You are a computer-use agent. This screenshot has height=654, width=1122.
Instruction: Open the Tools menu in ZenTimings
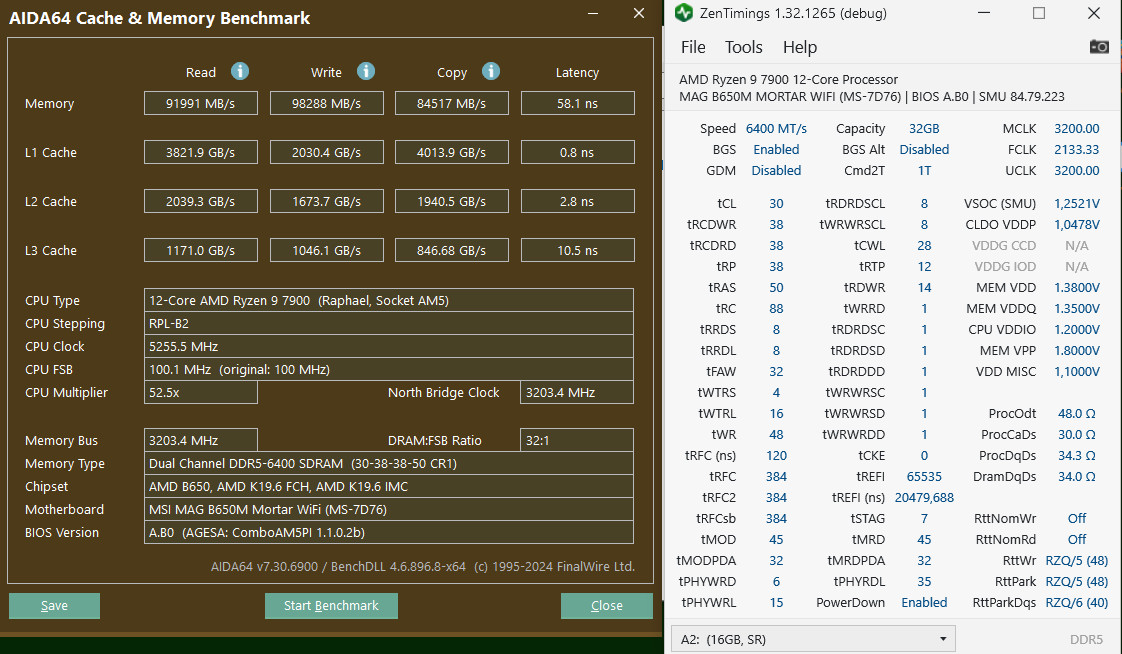click(x=743, y=47)
